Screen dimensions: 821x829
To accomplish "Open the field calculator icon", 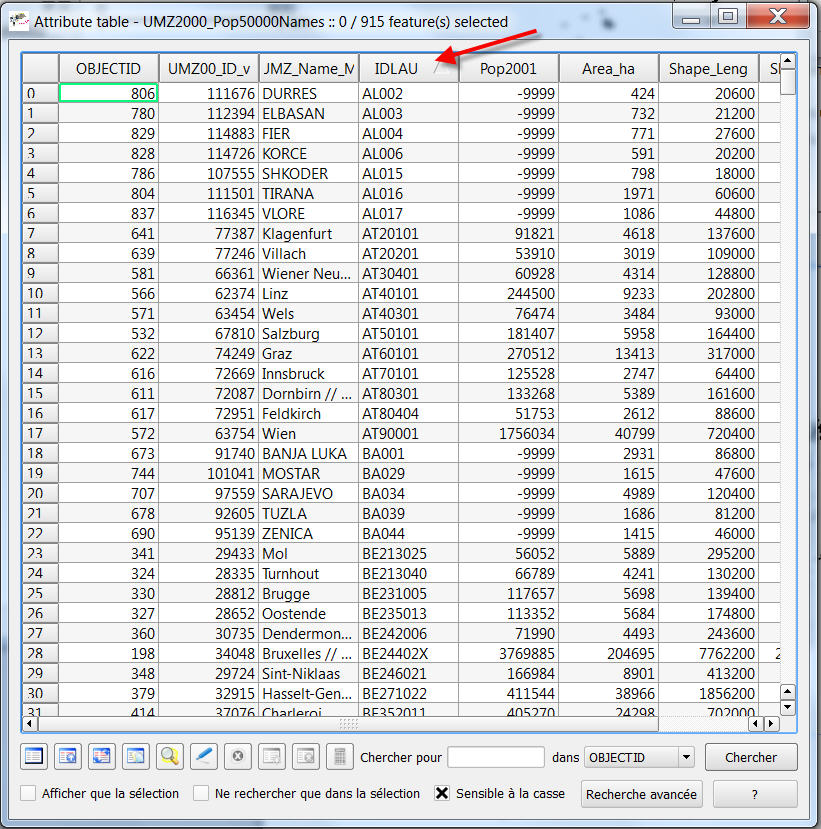I will (340, 757).
